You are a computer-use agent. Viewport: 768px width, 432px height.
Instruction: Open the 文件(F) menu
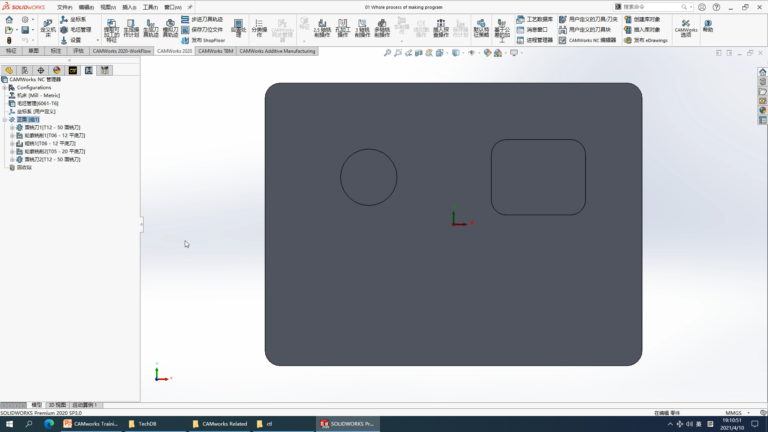[64, 7]
